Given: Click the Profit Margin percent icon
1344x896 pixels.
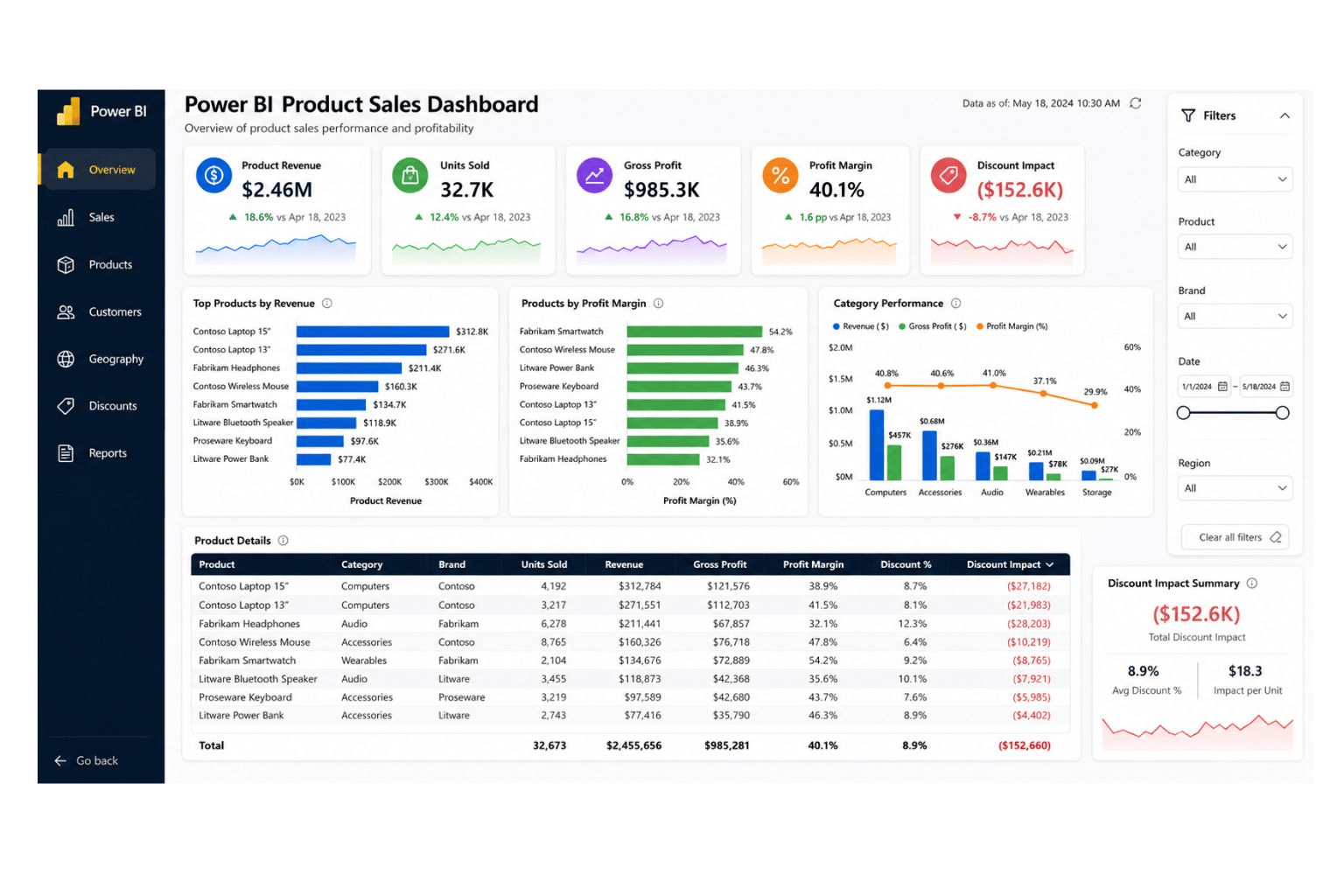Looking at the screenshot, I should pyautogui.click(x=780, y=175).
